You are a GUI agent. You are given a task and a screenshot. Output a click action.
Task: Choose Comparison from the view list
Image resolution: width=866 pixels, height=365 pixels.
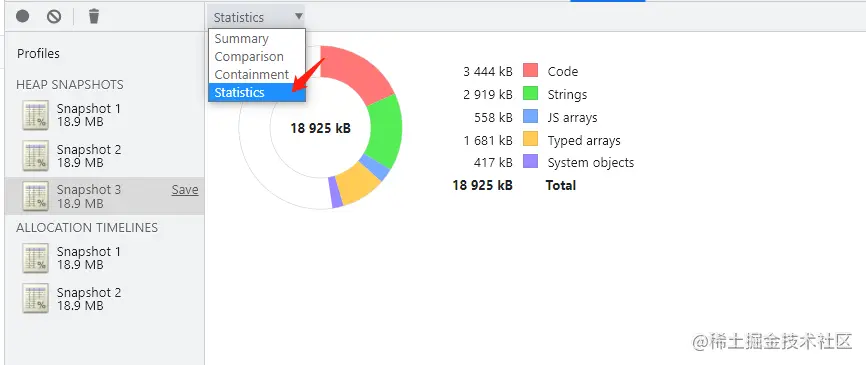(x=257, y=56)
